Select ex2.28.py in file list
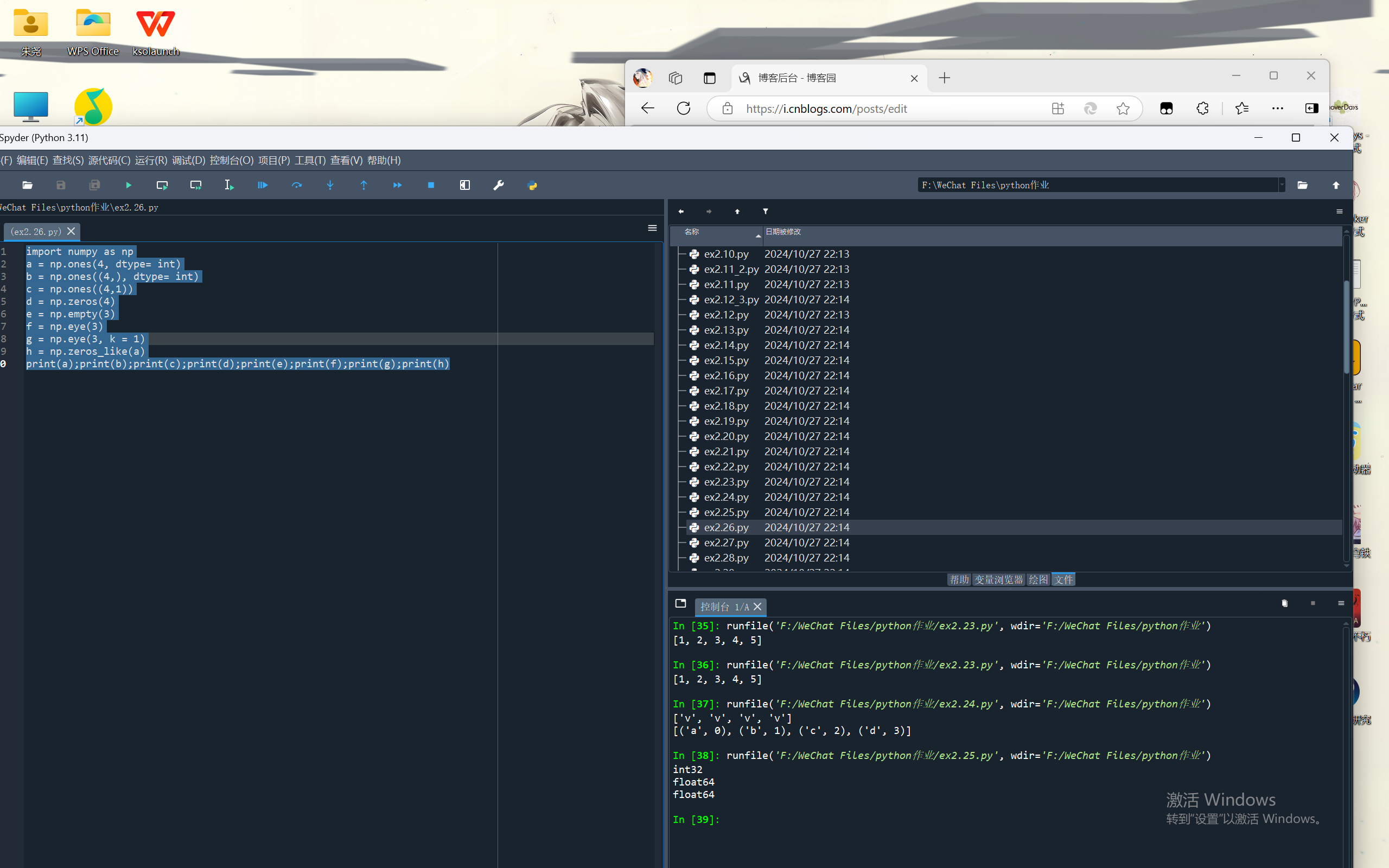 pos(726,558)
